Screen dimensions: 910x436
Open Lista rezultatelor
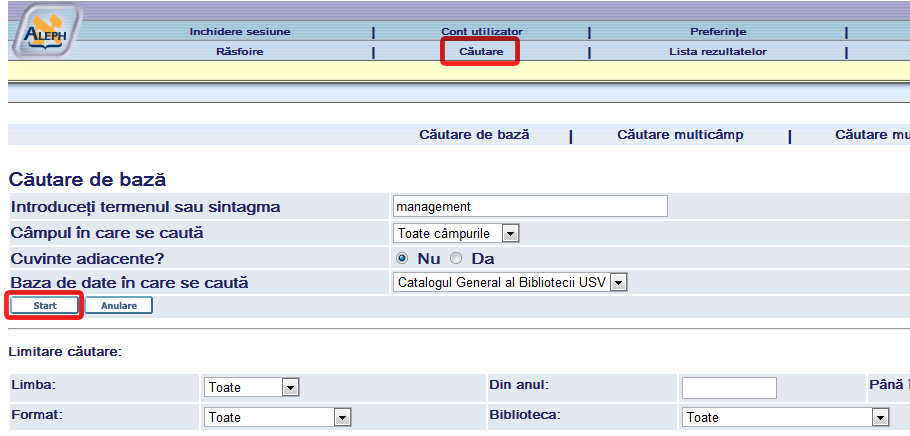pos(717,51)
